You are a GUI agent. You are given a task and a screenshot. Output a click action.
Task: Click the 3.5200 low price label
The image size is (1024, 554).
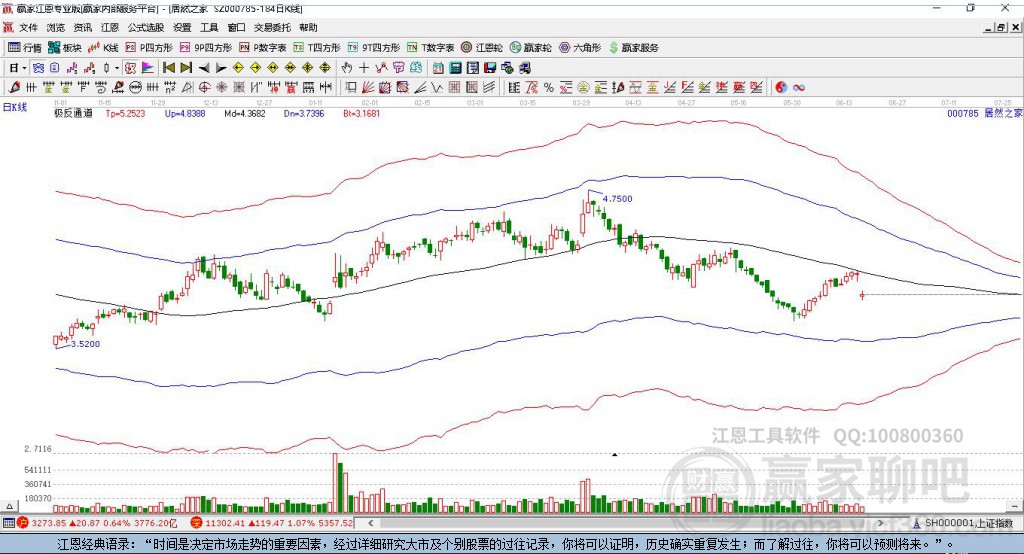tap(85, 344)
